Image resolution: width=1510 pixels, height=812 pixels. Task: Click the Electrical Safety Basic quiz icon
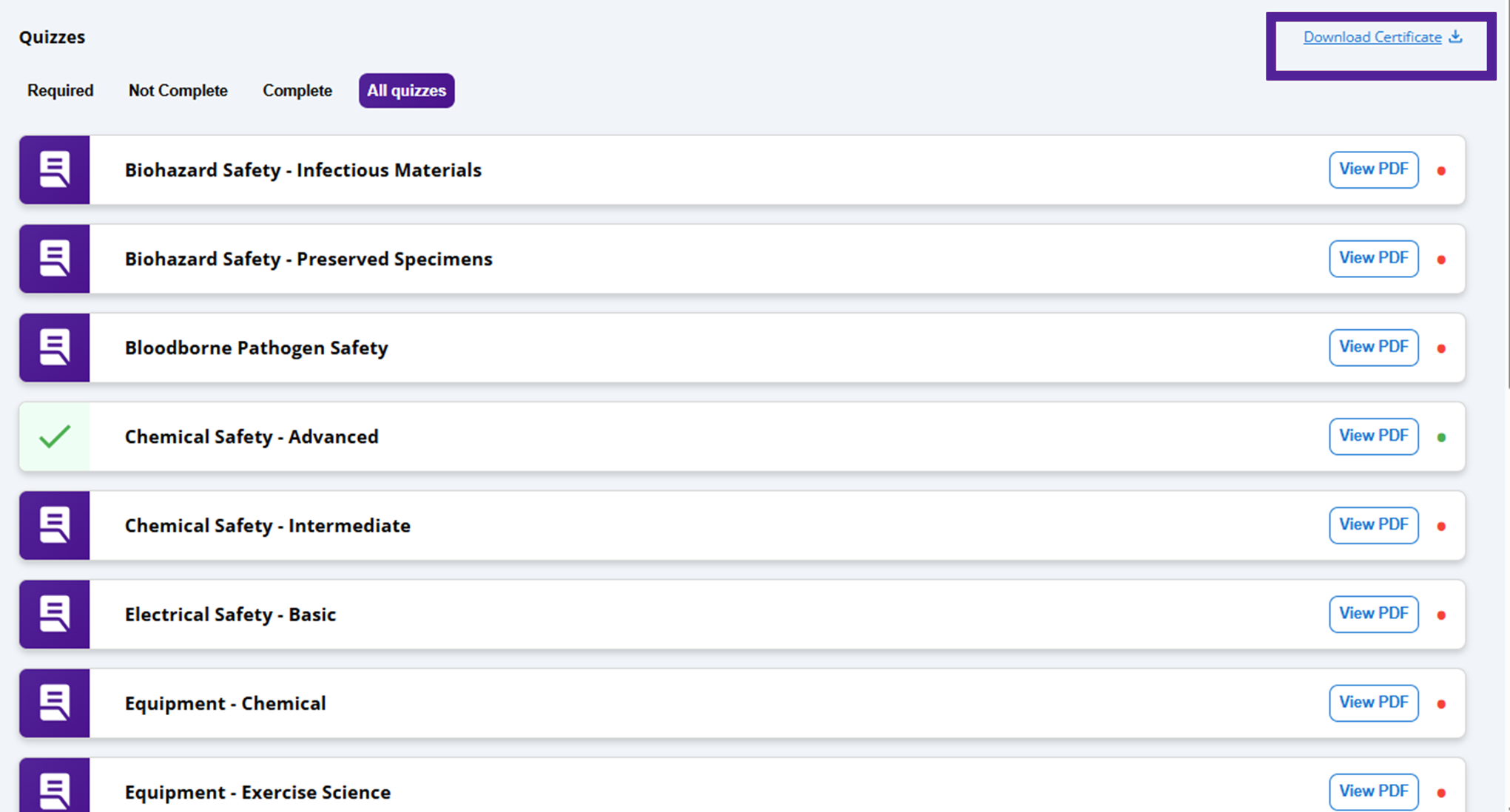(54, 614)
